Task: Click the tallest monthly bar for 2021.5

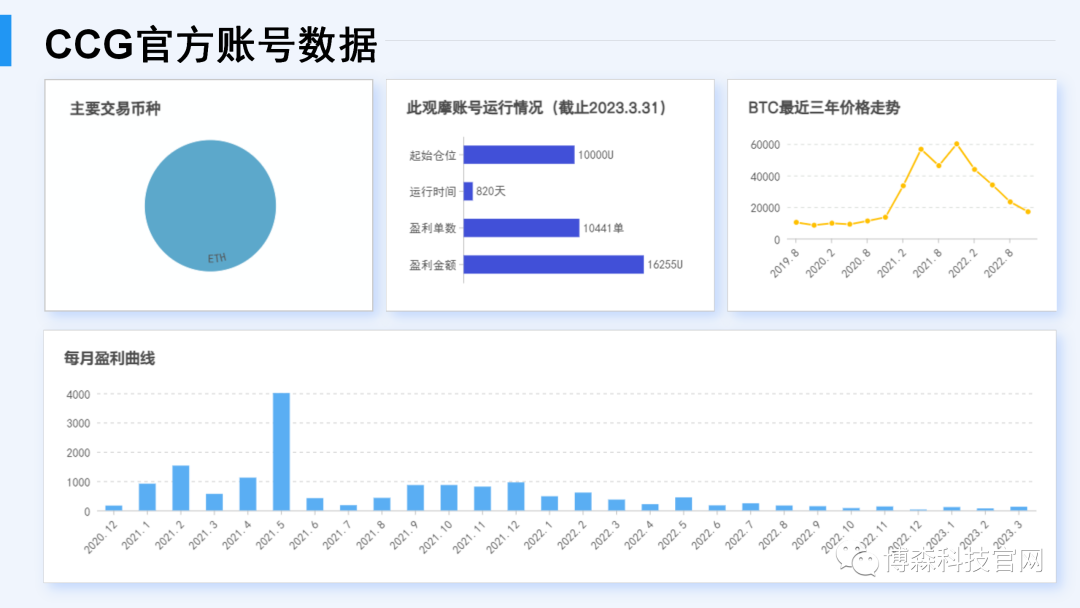Action: 281,452
